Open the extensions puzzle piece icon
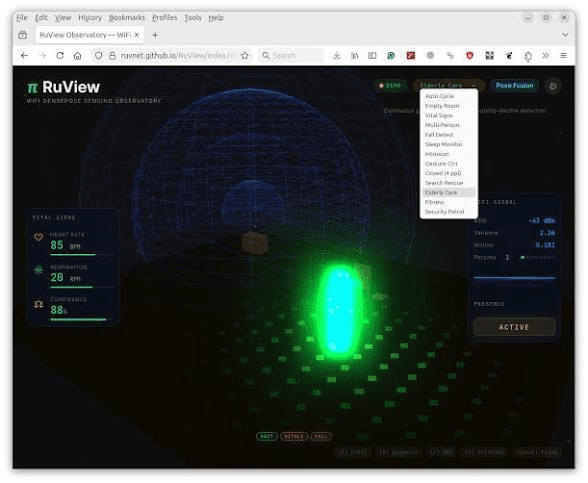 tap(528, 56)
